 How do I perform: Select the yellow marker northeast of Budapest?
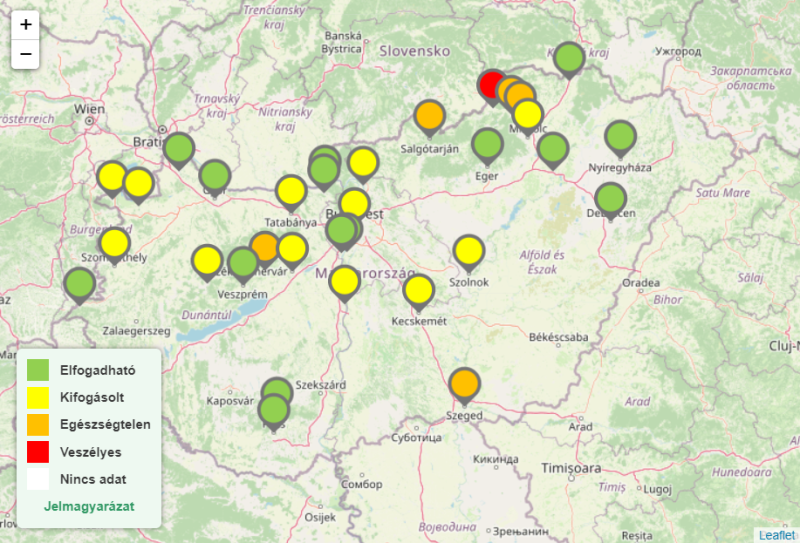point(363,164)
